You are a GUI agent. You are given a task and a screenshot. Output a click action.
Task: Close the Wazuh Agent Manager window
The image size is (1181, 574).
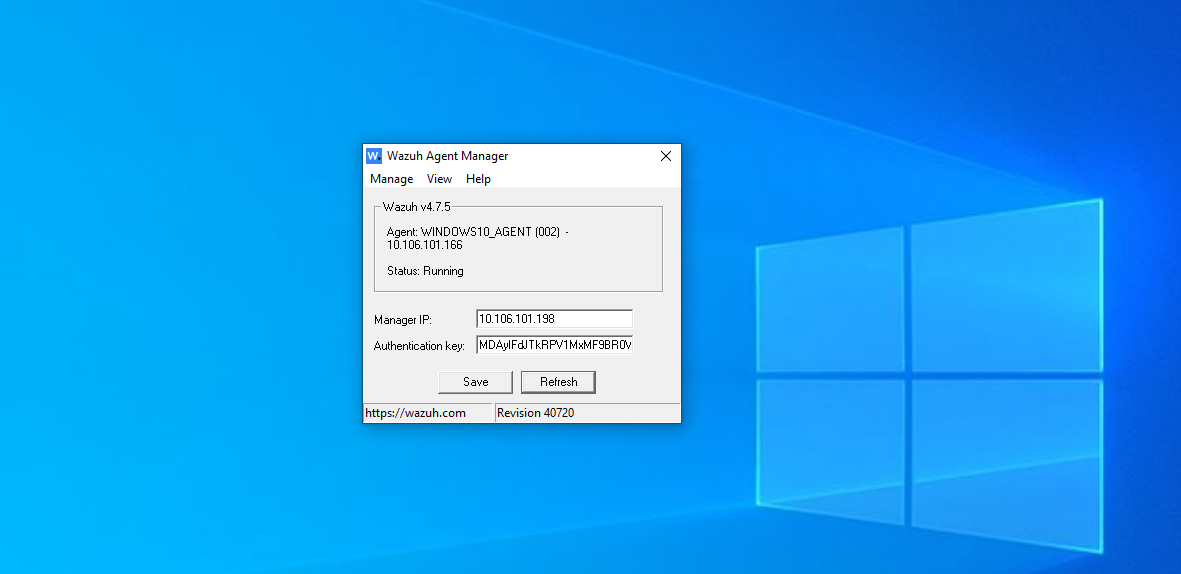click(x=666, y=156)
